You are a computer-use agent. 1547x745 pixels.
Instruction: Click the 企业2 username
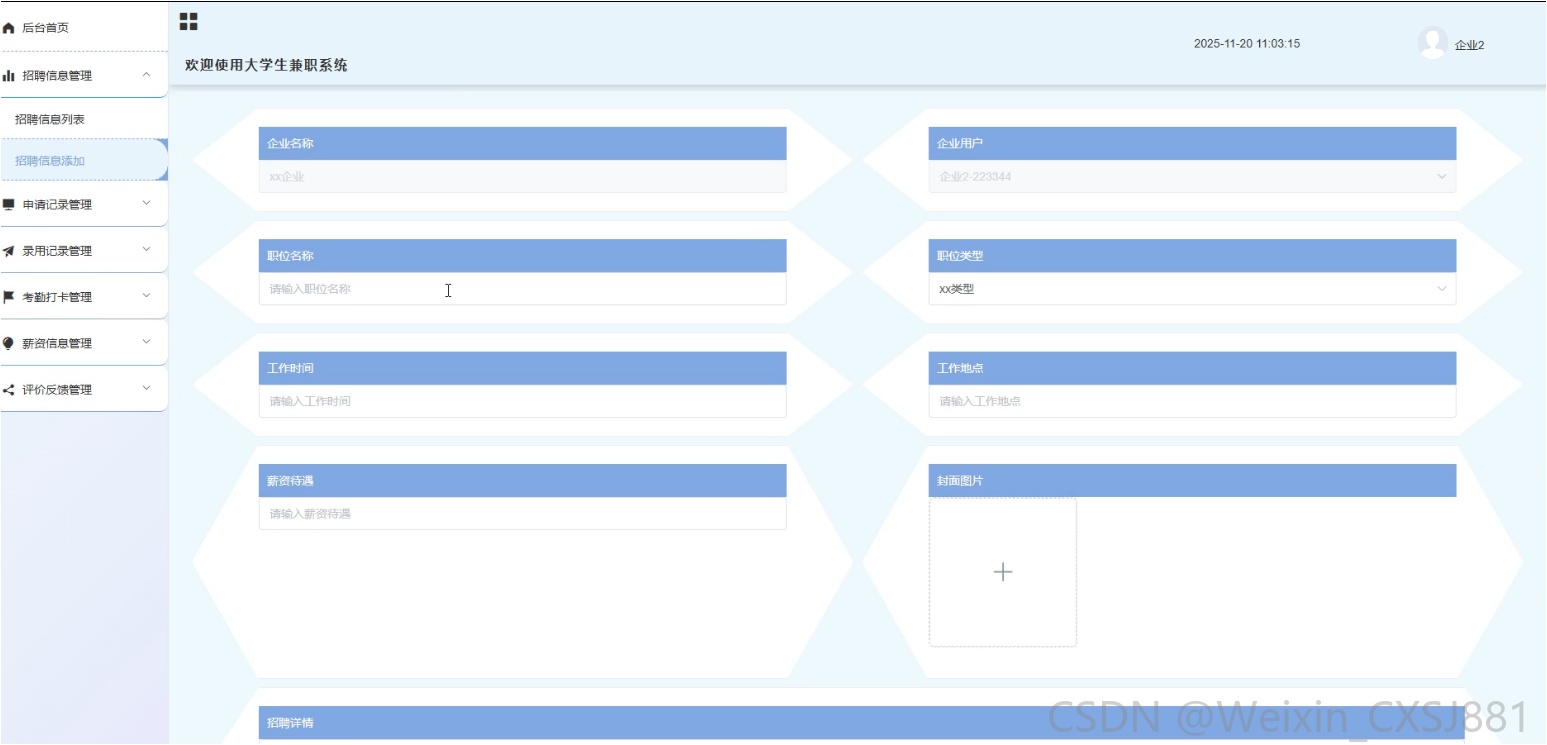click(x=1469, y=45)
